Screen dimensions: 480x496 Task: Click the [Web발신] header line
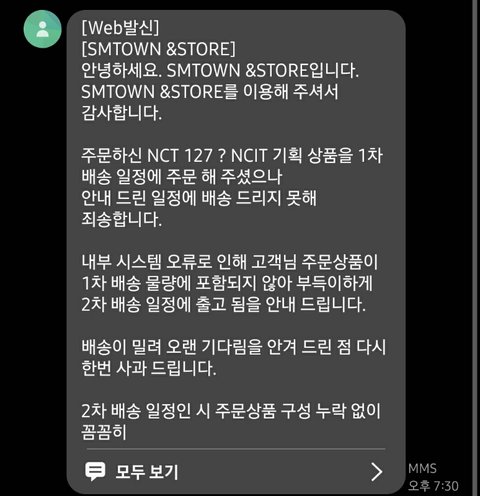[120, 28]
